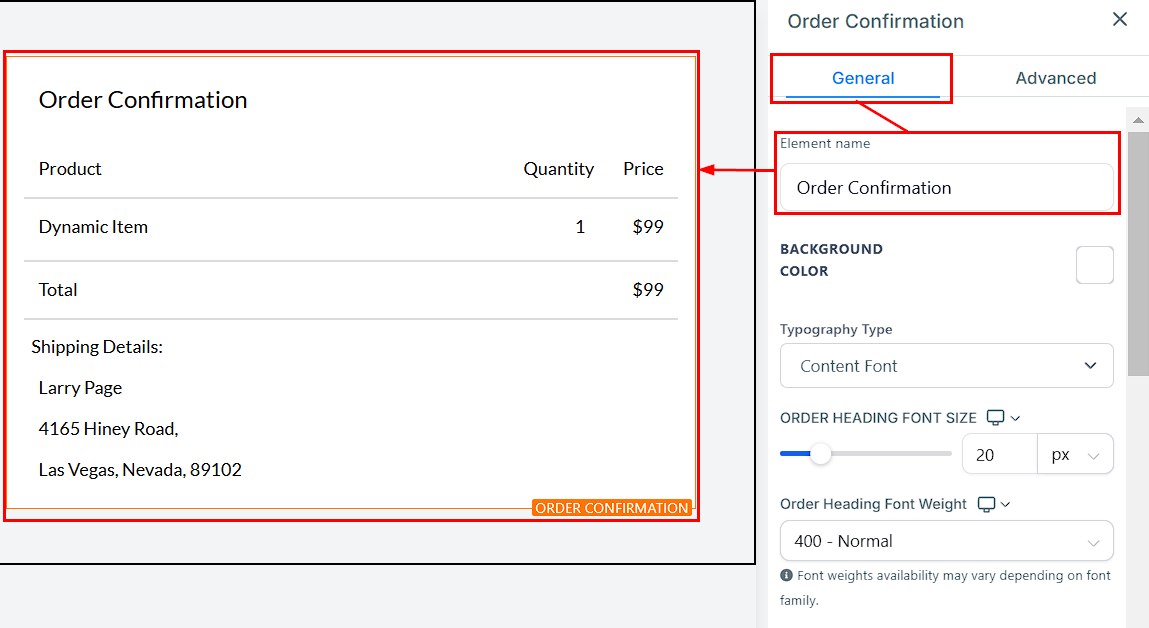Click chevron next to Font Size device icon
This screenshot has height=628, width=1149.
(x=1016, y=418)
